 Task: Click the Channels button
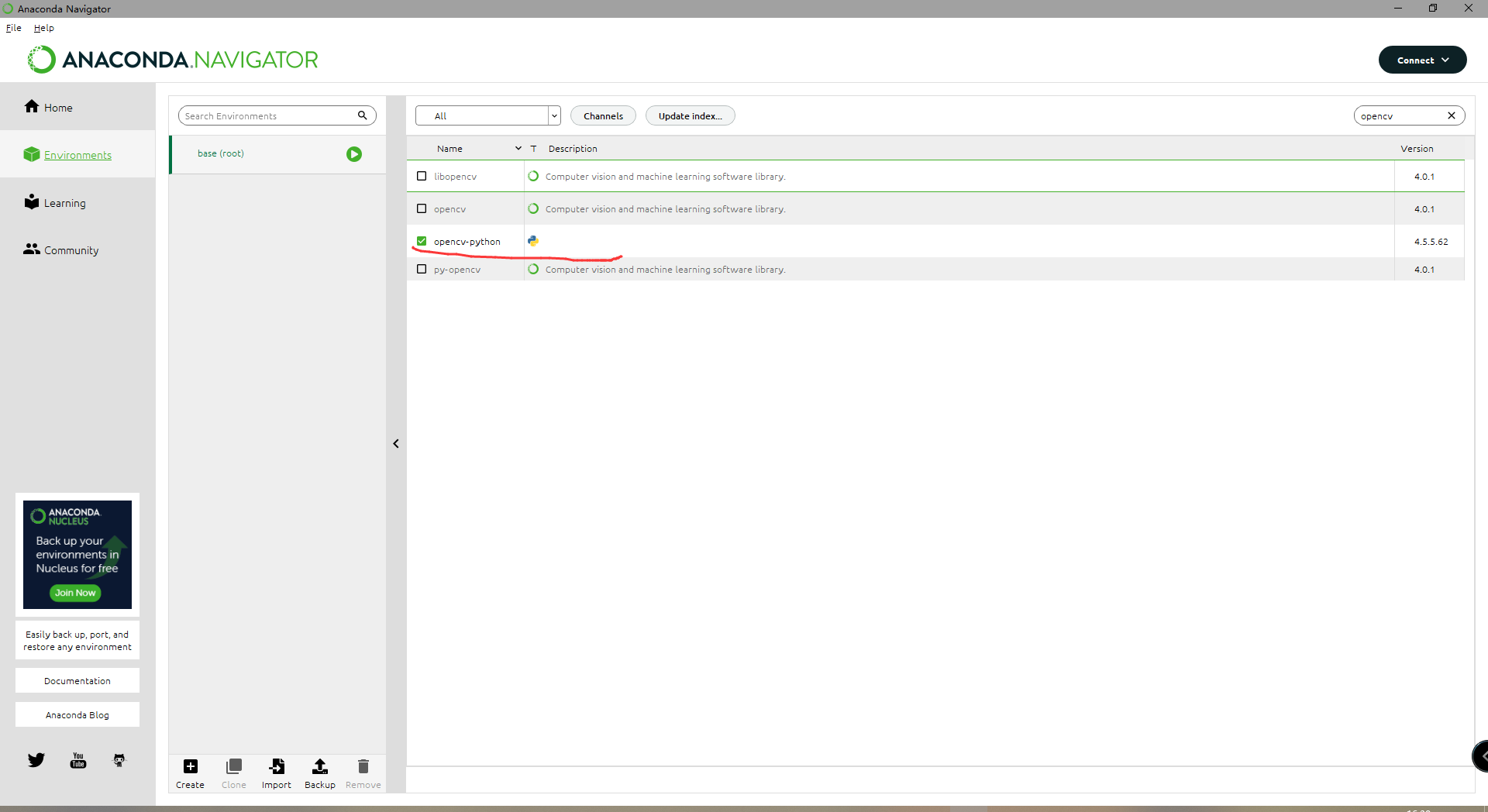pyautogui.click(x=603, y=115)
